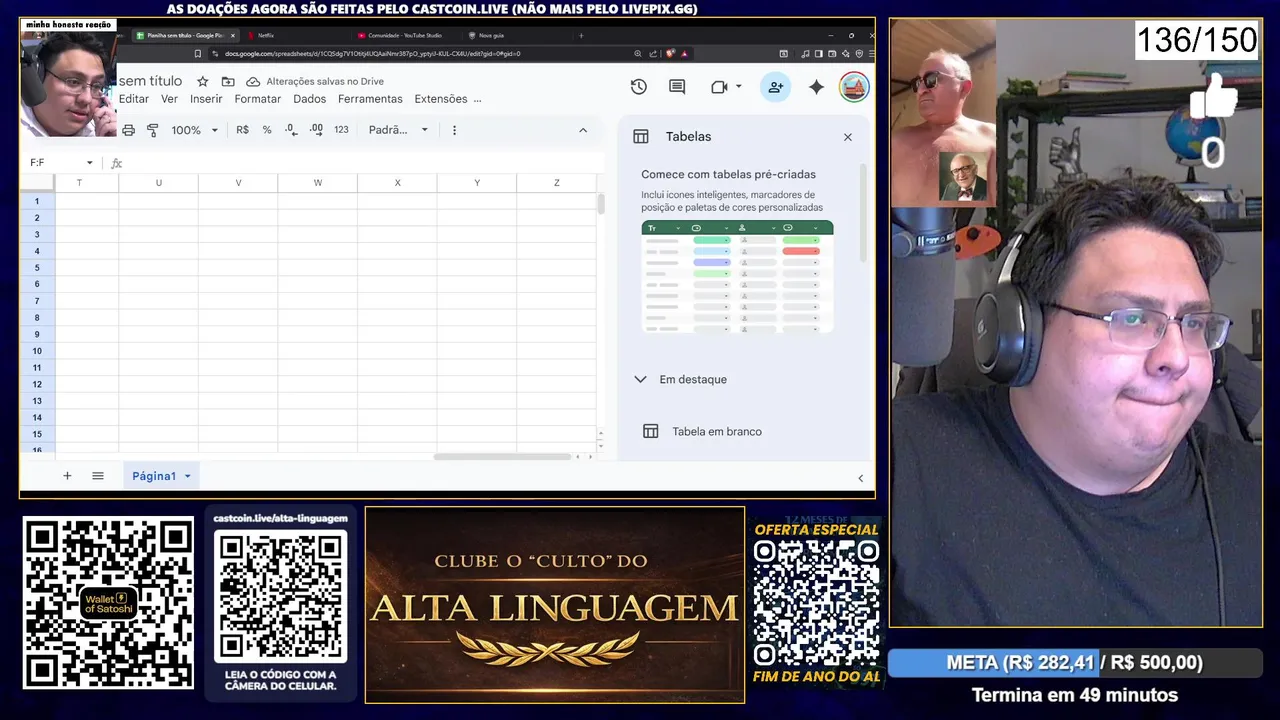Close the Planilha sem título browser tab
Screen dimensions: 1280x720
[x=232, y=35]
